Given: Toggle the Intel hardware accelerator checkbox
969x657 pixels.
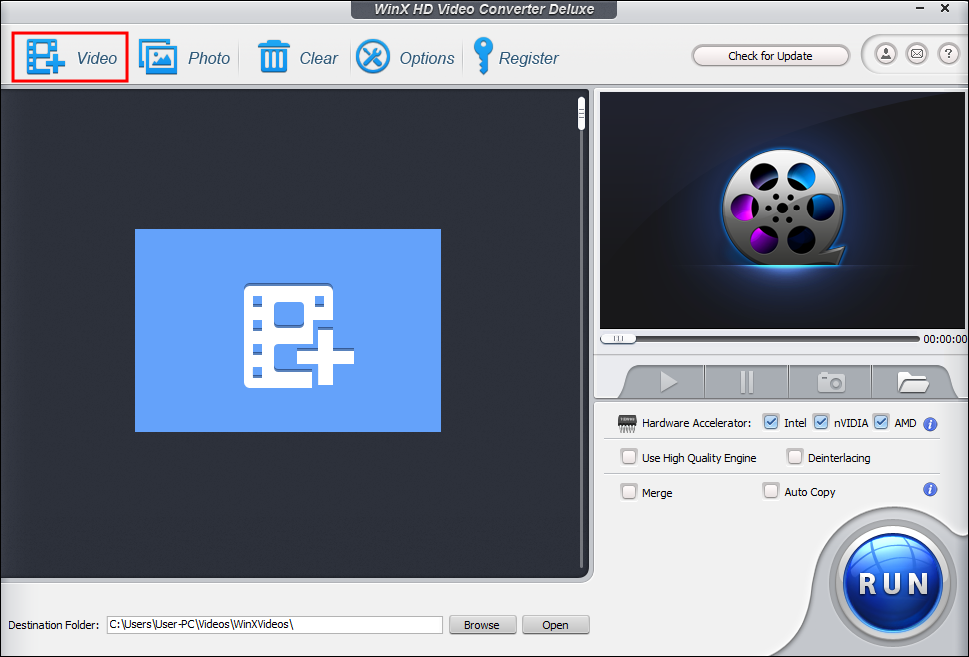Looking at the screenshot, I should point(771,422).
